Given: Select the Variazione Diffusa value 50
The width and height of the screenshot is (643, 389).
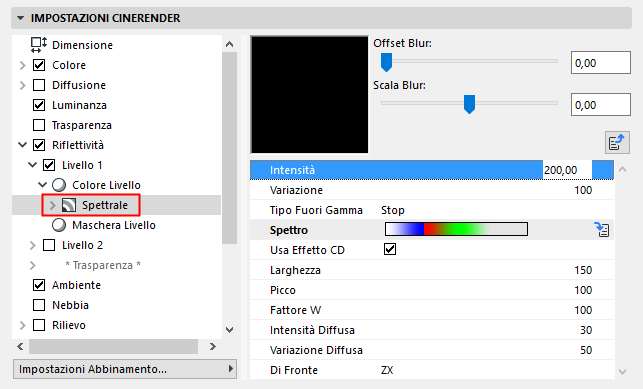Looking at the screenshot, I should point(586,350).
